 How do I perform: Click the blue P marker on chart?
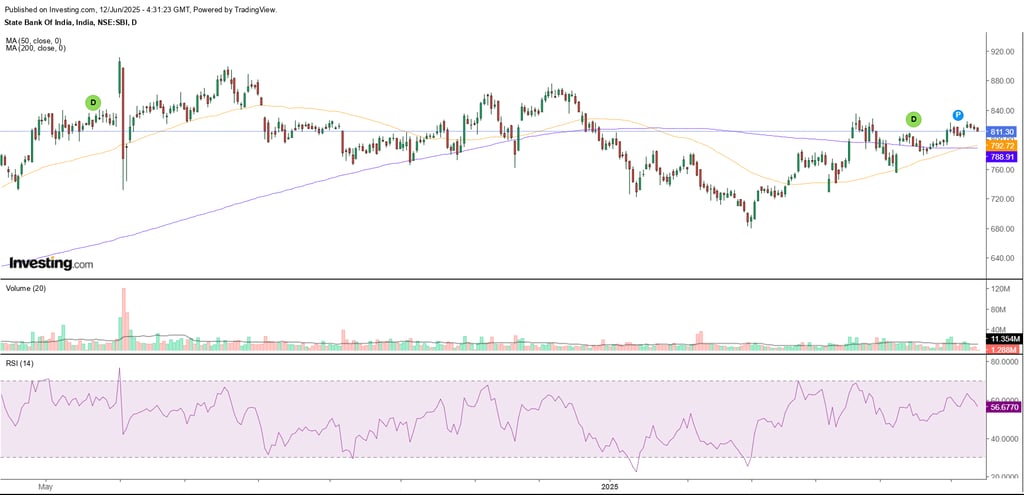958,116
